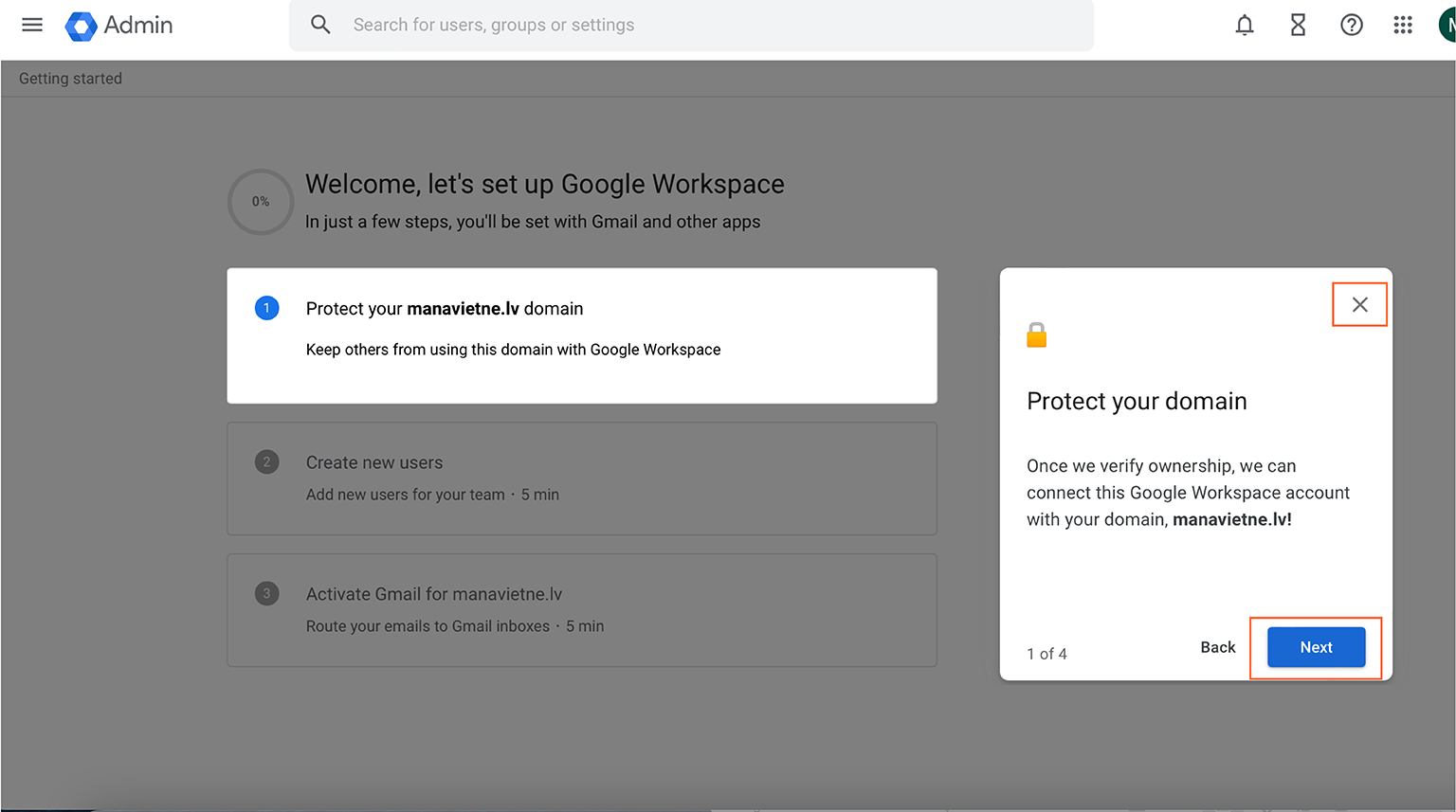Click the Next button
The width and height of the screenshot is (1456, 812).
1317,647
